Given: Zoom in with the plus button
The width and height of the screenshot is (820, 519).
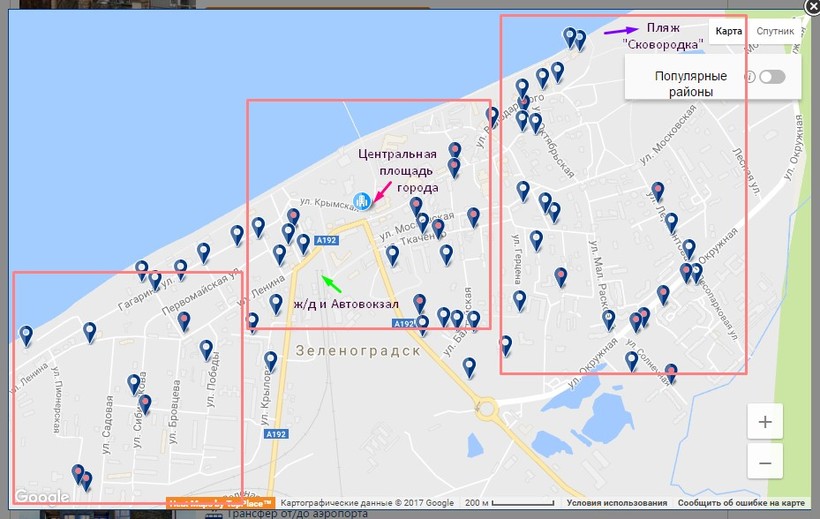Looking at the screenshot, I should click(x=765, y=422).
